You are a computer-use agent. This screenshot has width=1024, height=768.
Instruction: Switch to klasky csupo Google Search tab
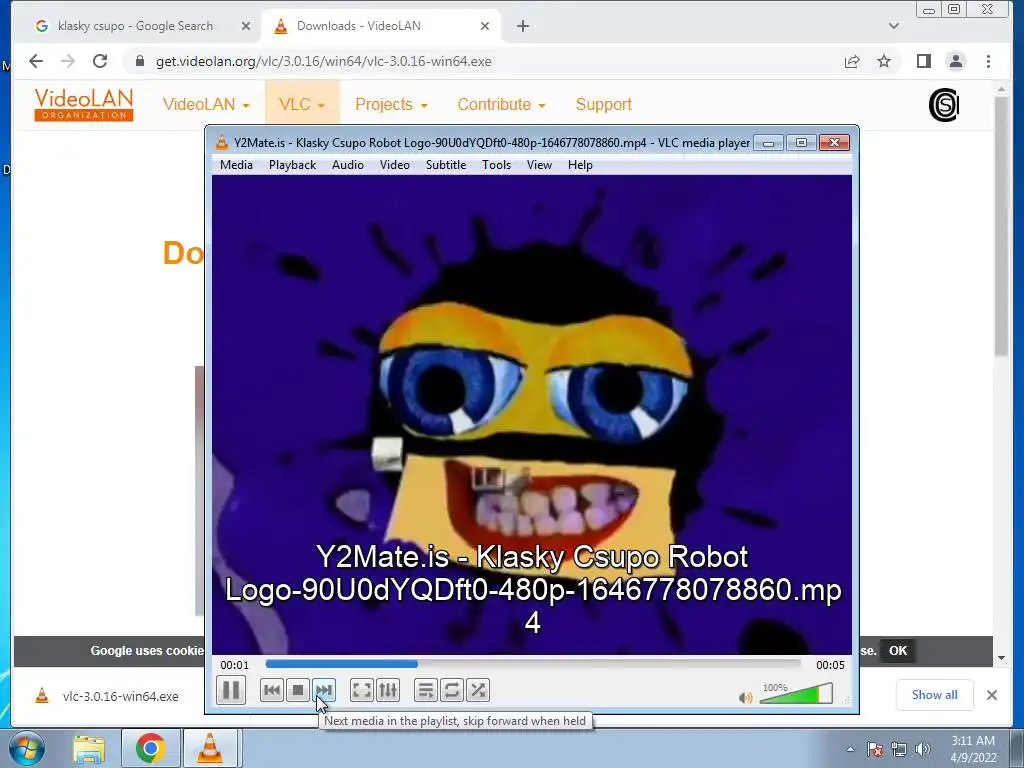(x=135, y=26)
